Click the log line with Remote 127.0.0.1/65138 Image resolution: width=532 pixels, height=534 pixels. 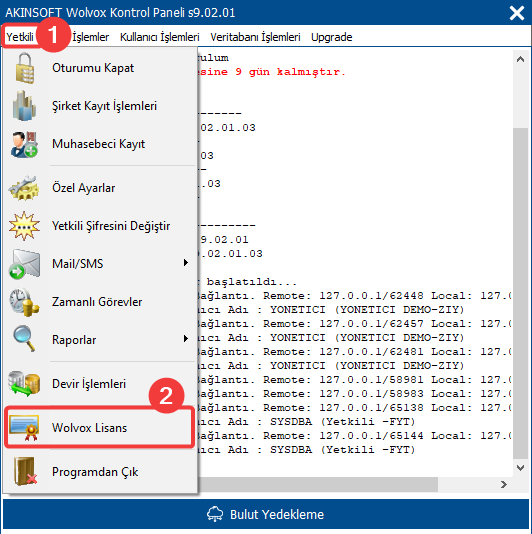click(x=354, y=407)
